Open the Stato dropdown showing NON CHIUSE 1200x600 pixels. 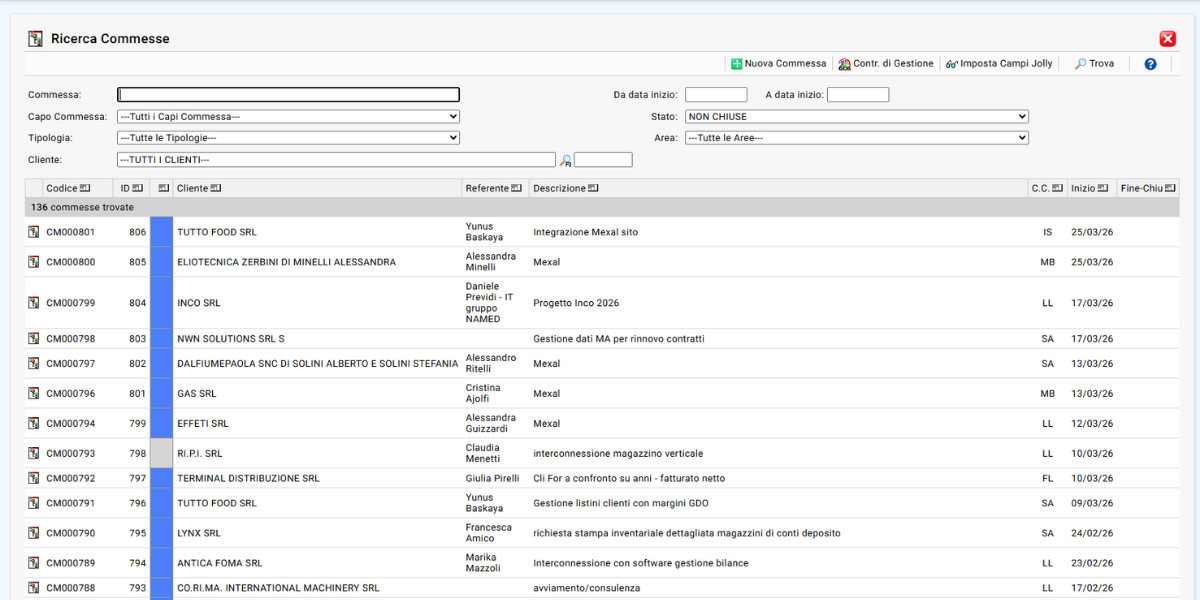[856, 117]
